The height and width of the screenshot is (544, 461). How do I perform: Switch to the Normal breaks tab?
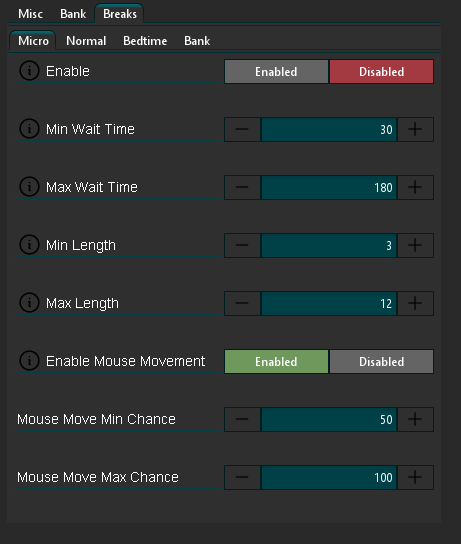(86, 41)
